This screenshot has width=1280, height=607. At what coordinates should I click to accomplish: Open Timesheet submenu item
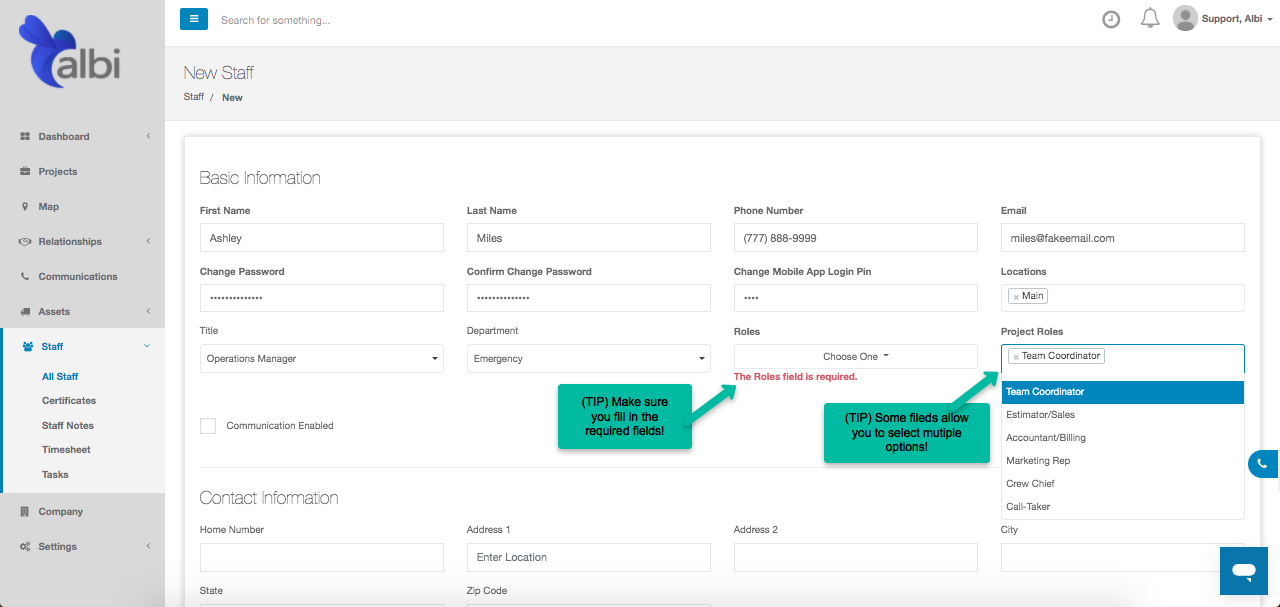click(x=66, y=450)
